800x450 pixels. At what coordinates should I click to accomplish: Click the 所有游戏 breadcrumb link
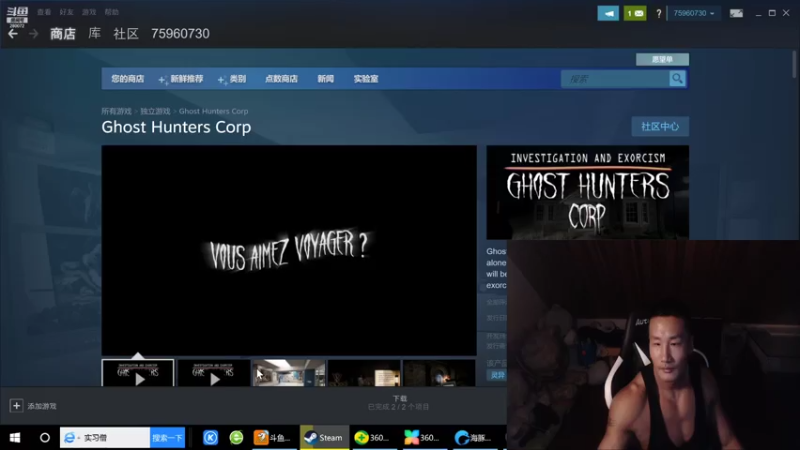pos(116,111)
